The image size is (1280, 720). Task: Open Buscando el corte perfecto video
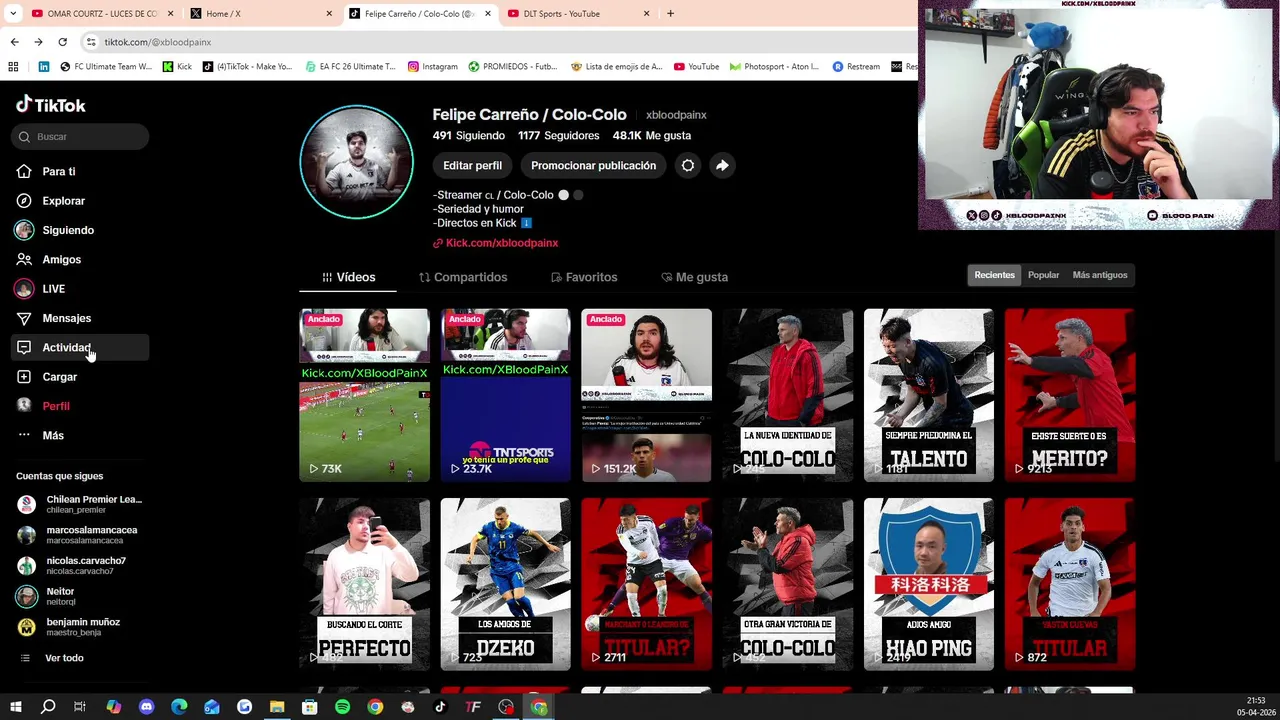coord(365,584)
